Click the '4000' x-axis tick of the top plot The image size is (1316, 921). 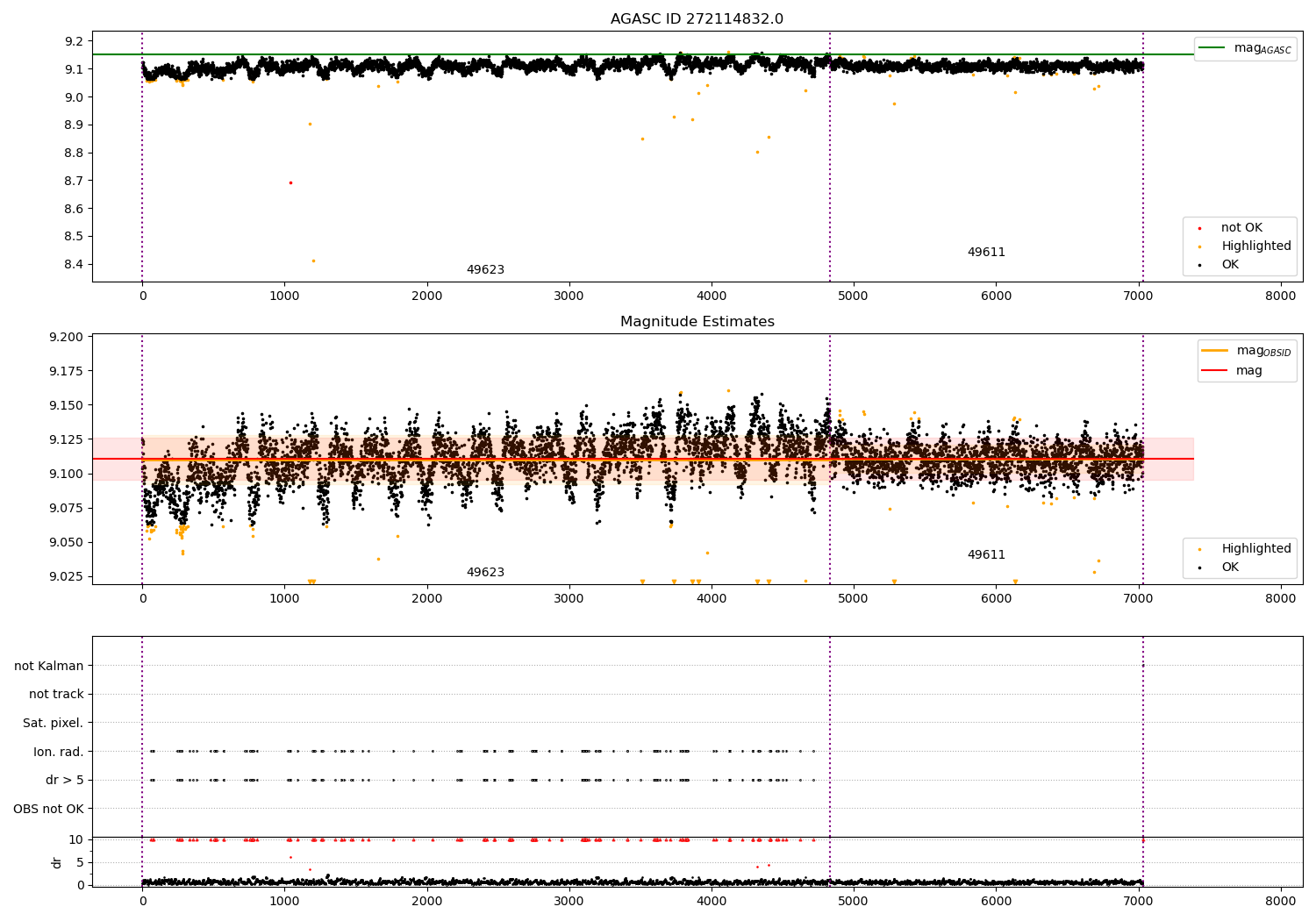[712, 296]
